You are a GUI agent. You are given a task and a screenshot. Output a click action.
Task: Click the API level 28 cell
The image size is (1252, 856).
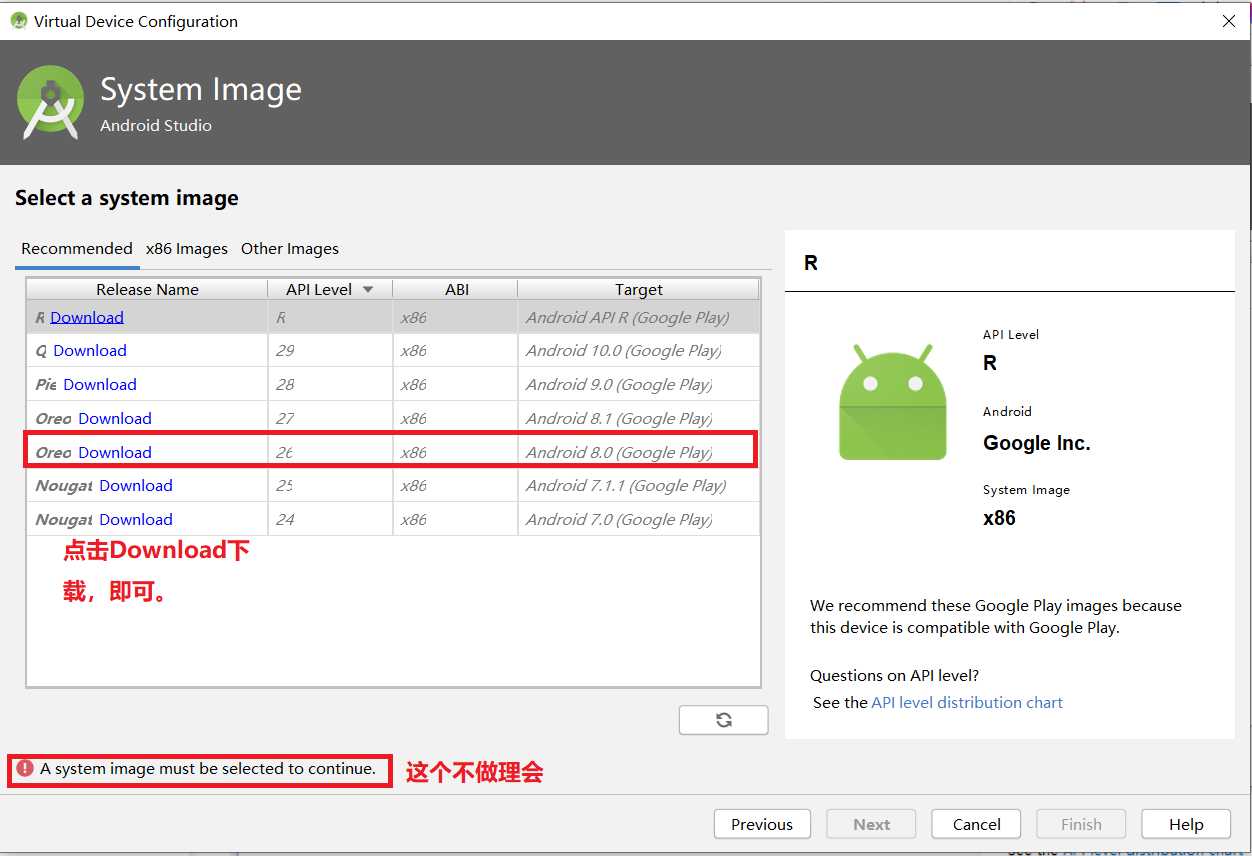click(330, 384)
